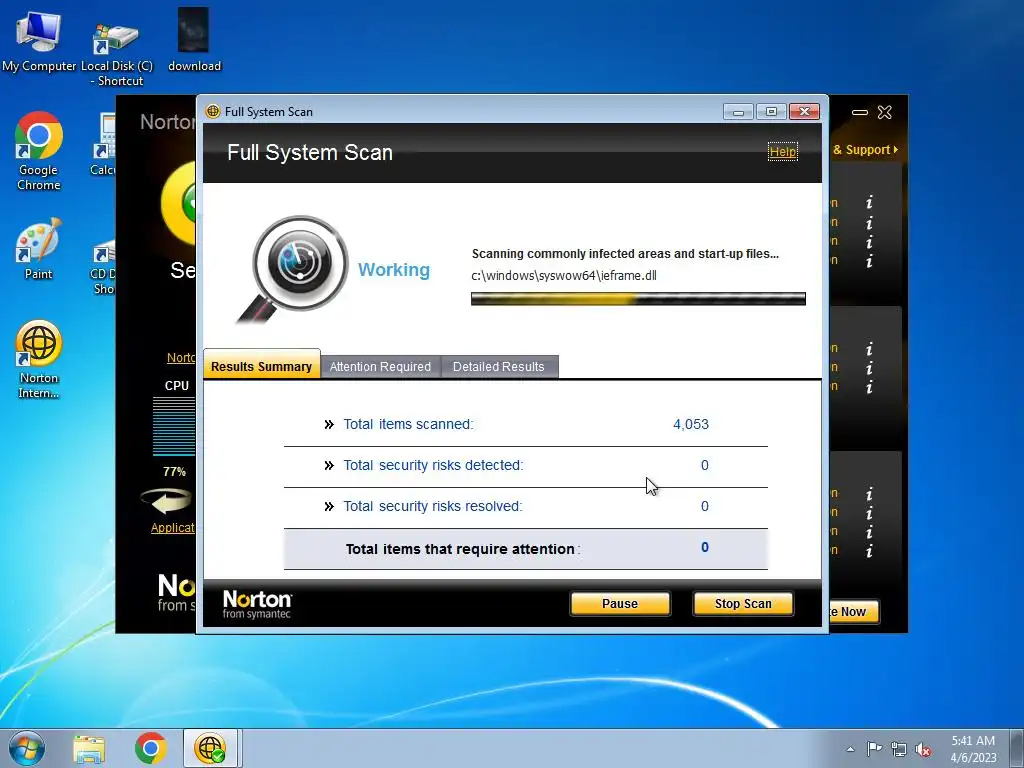
Task: Open the Detailed Results tab
Action: pyautogui.click(x=499, y=367)
